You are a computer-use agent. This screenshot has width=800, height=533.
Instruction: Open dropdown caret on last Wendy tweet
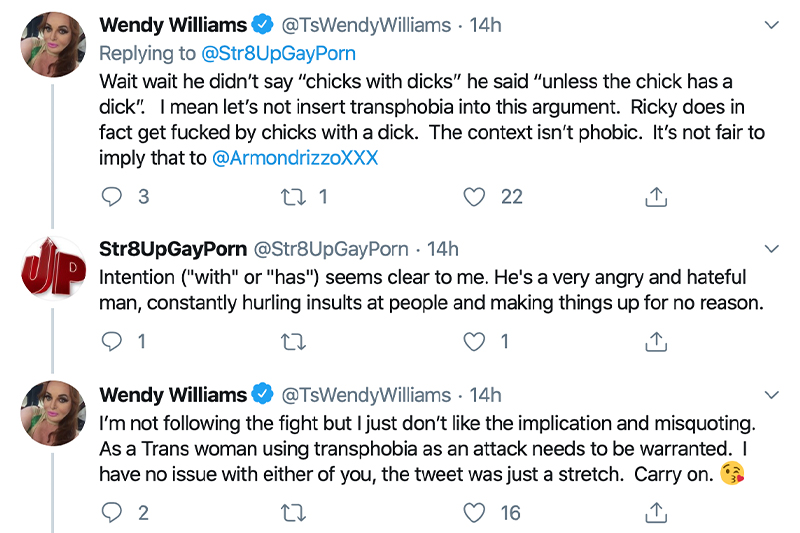[771, 394]
